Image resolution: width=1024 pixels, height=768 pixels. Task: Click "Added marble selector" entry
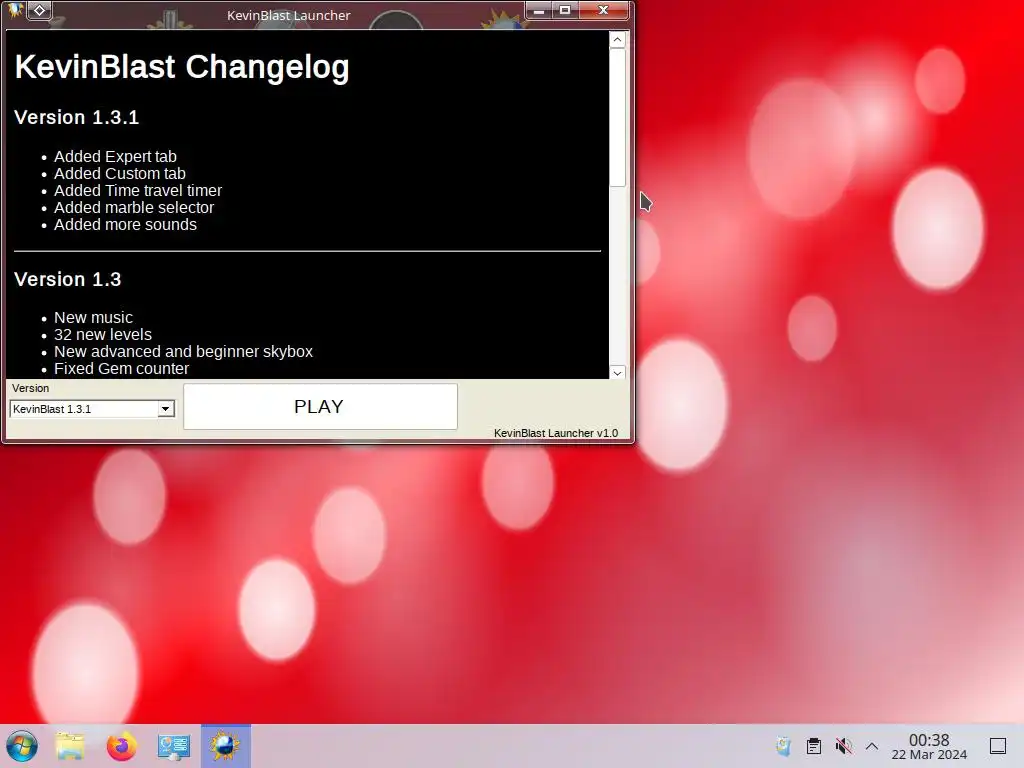tap(134, 208)
